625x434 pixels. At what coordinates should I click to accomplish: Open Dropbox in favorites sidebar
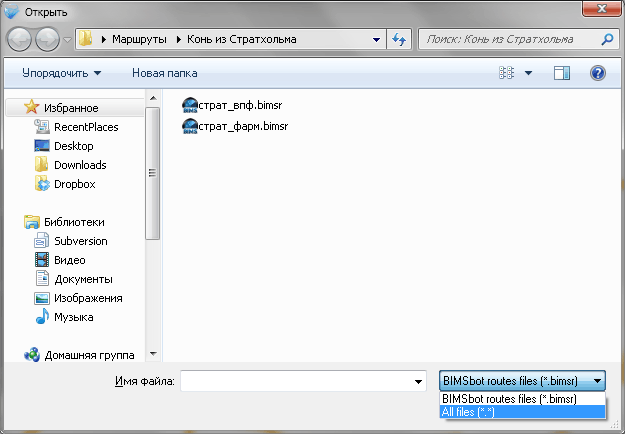point(74,184)
